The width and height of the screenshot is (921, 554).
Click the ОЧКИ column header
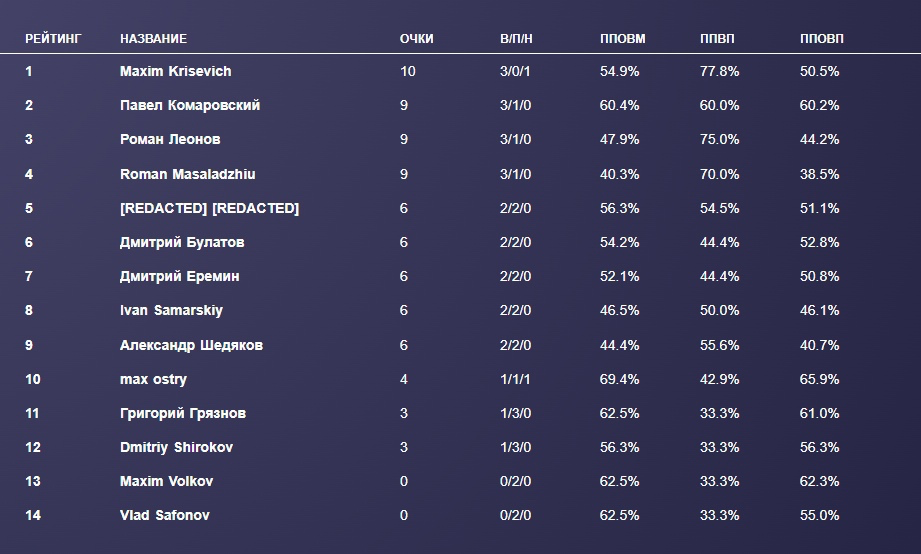point(416,39)
